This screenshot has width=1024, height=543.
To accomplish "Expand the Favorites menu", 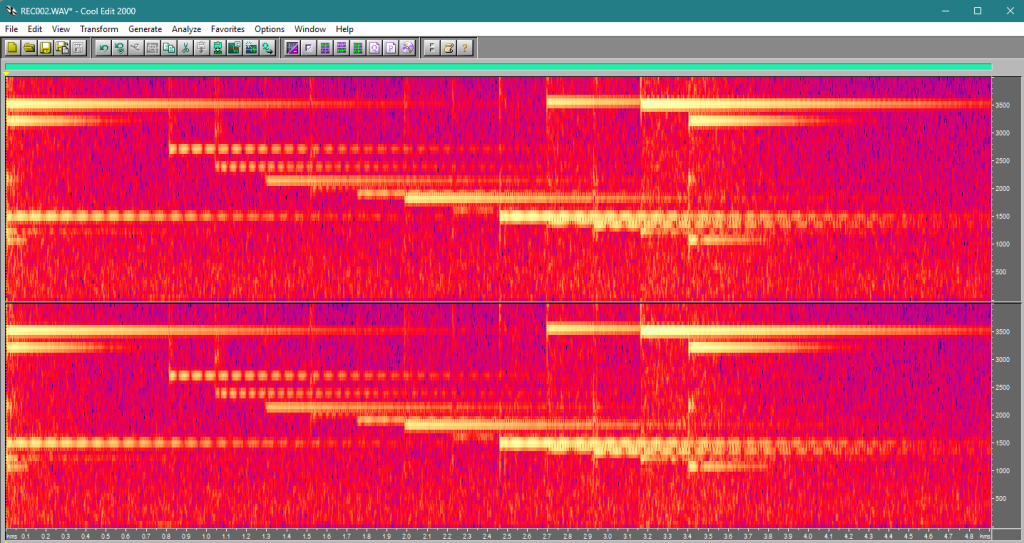I will pyautogui.click(x=228, y=29).
